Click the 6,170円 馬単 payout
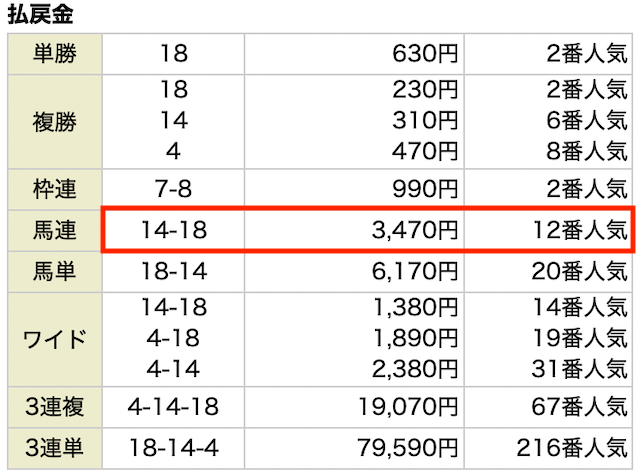640x475 pixels. click(x=415, y=272)
